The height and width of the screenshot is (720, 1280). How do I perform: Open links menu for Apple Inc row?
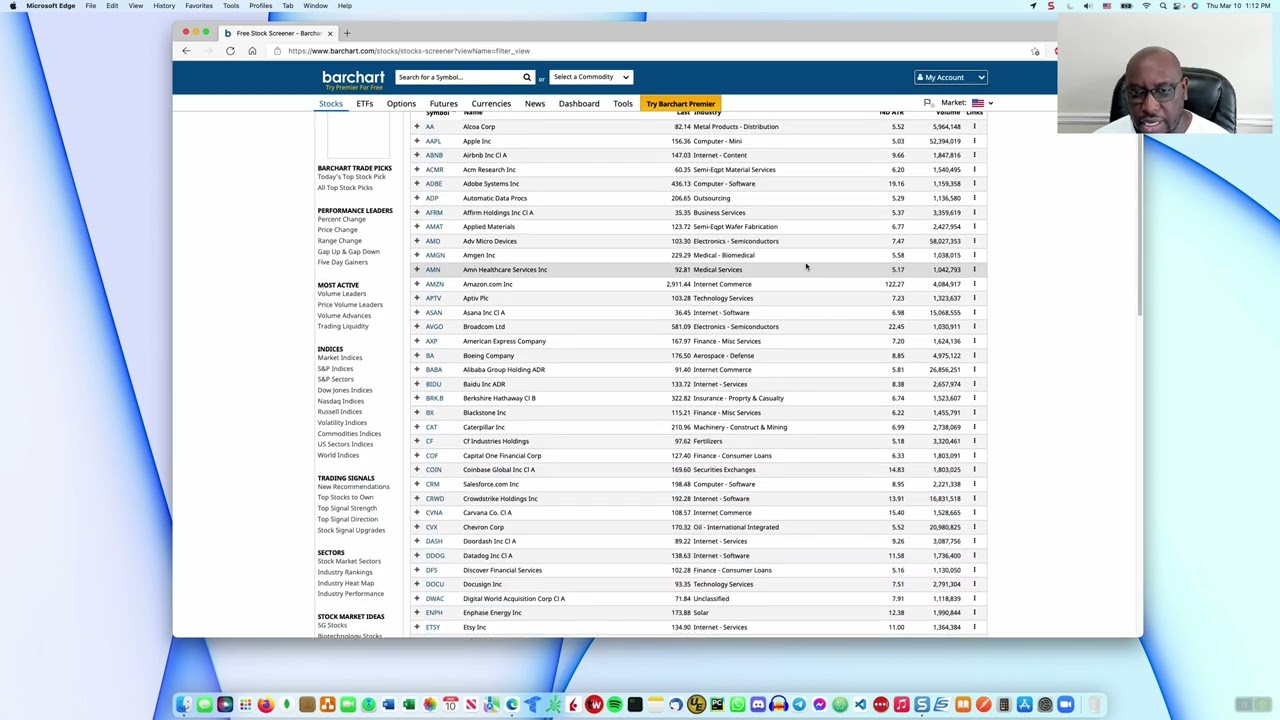[x=974, y=141]
